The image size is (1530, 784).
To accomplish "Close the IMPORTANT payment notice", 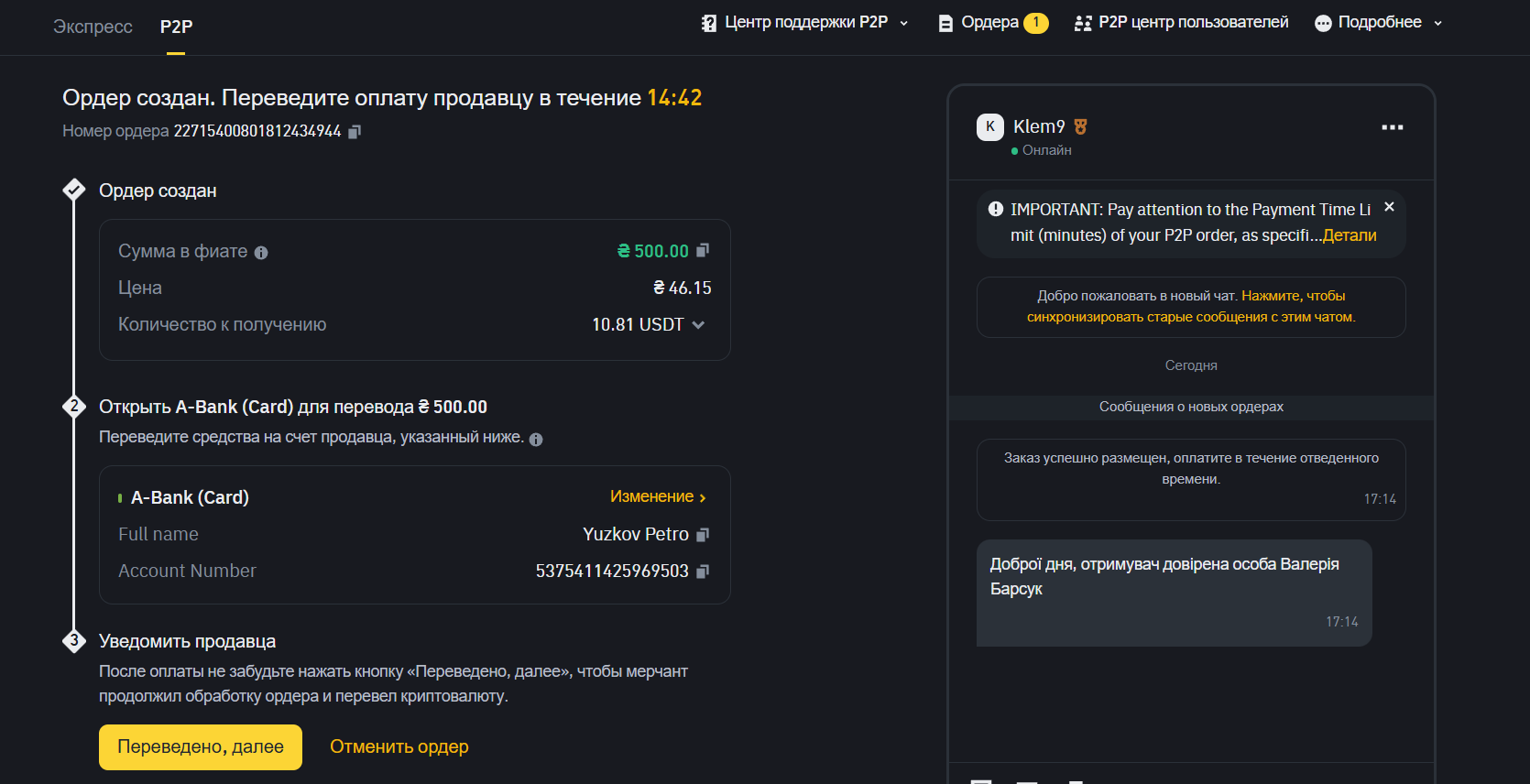I will pos(1389,207).
